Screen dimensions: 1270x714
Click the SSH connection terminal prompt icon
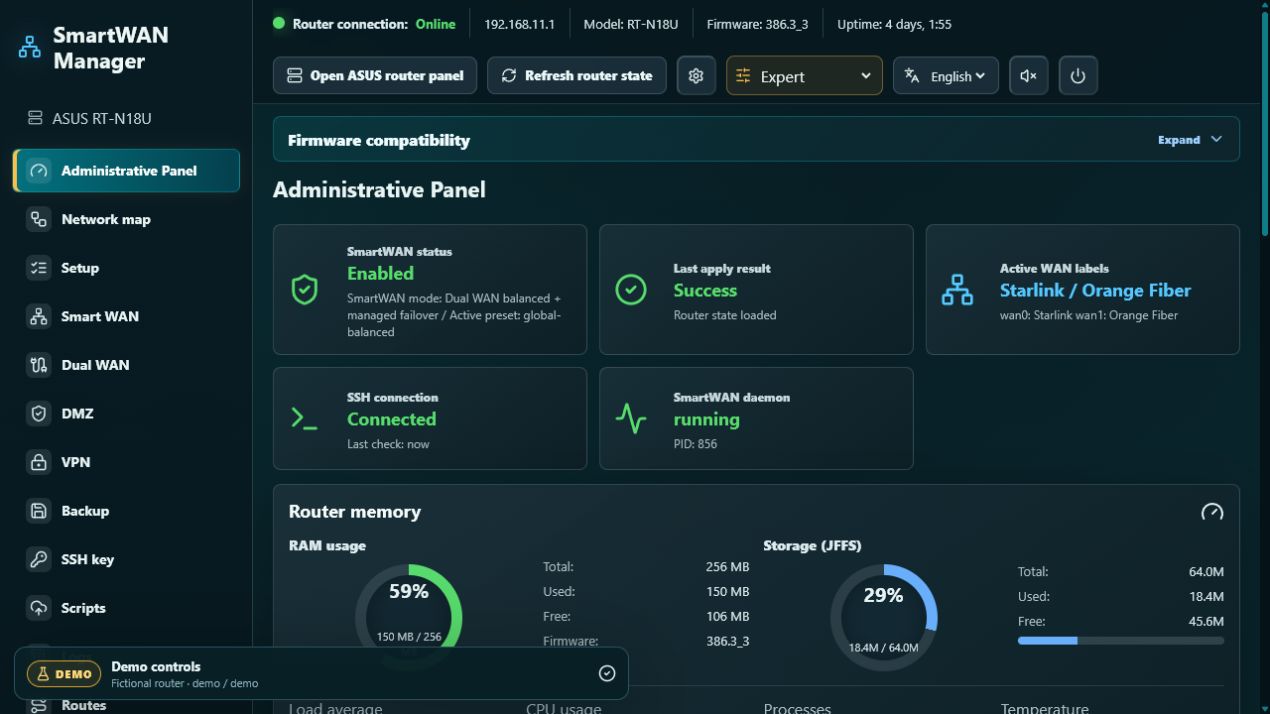point(304,419)
